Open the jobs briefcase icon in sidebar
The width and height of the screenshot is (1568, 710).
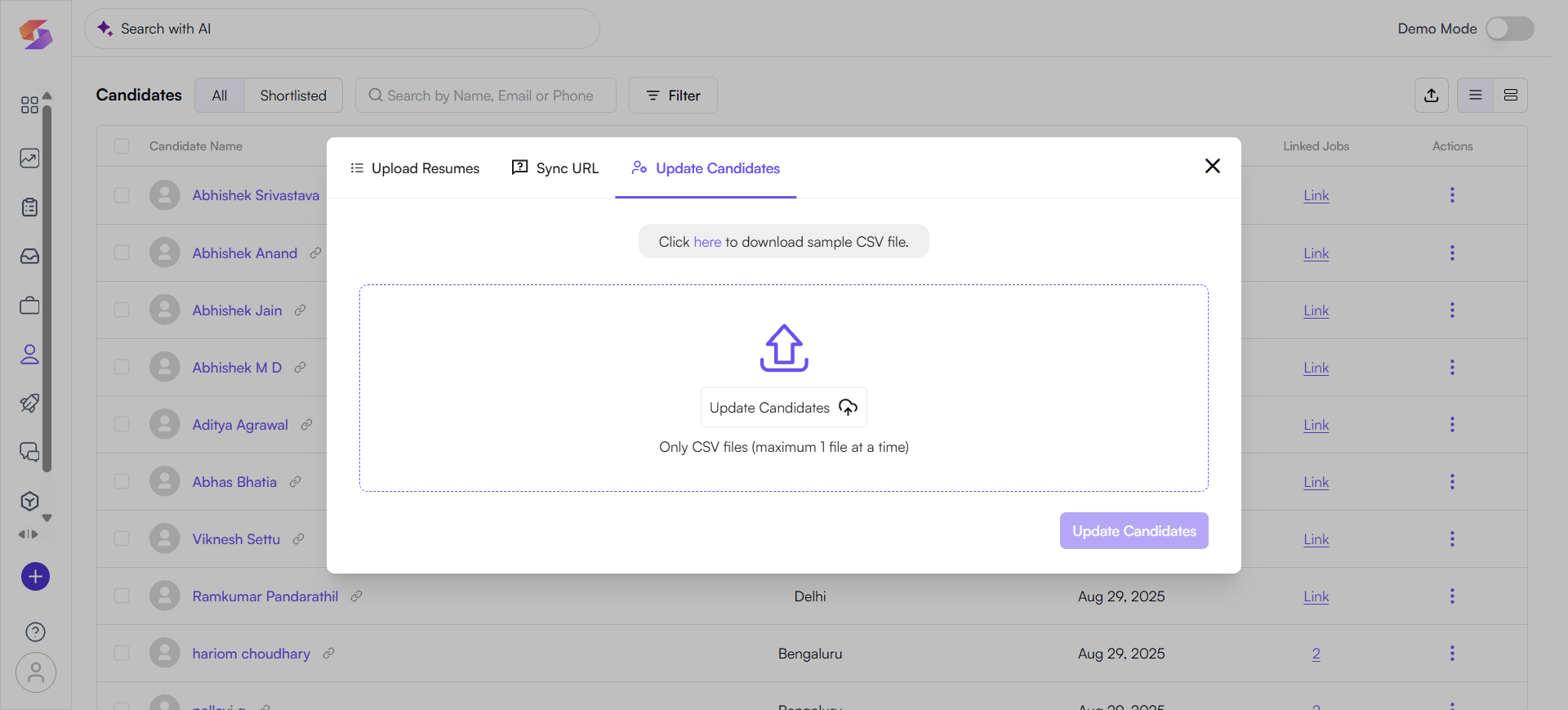[x=29, y=306]
